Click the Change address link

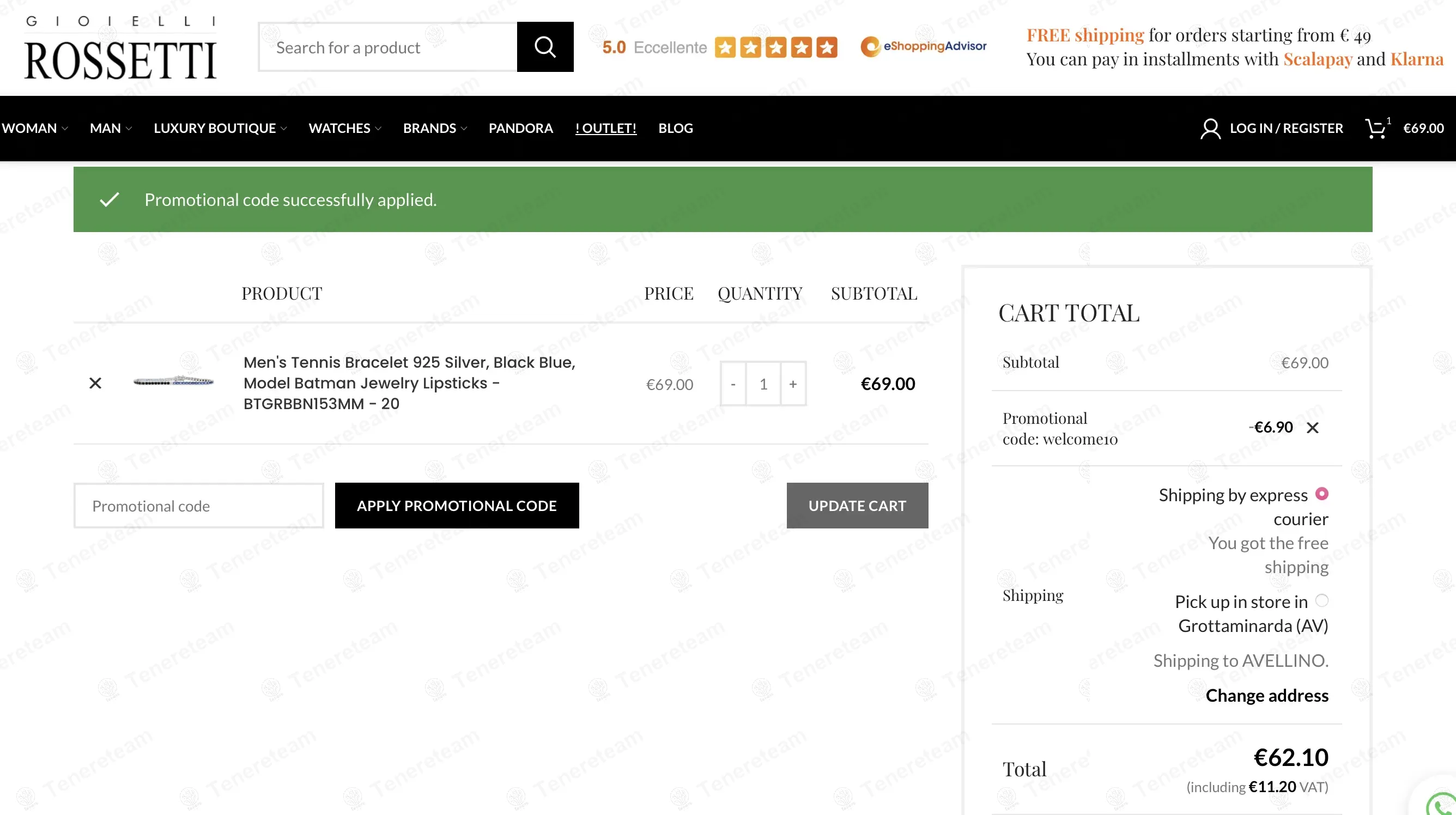1267,695
